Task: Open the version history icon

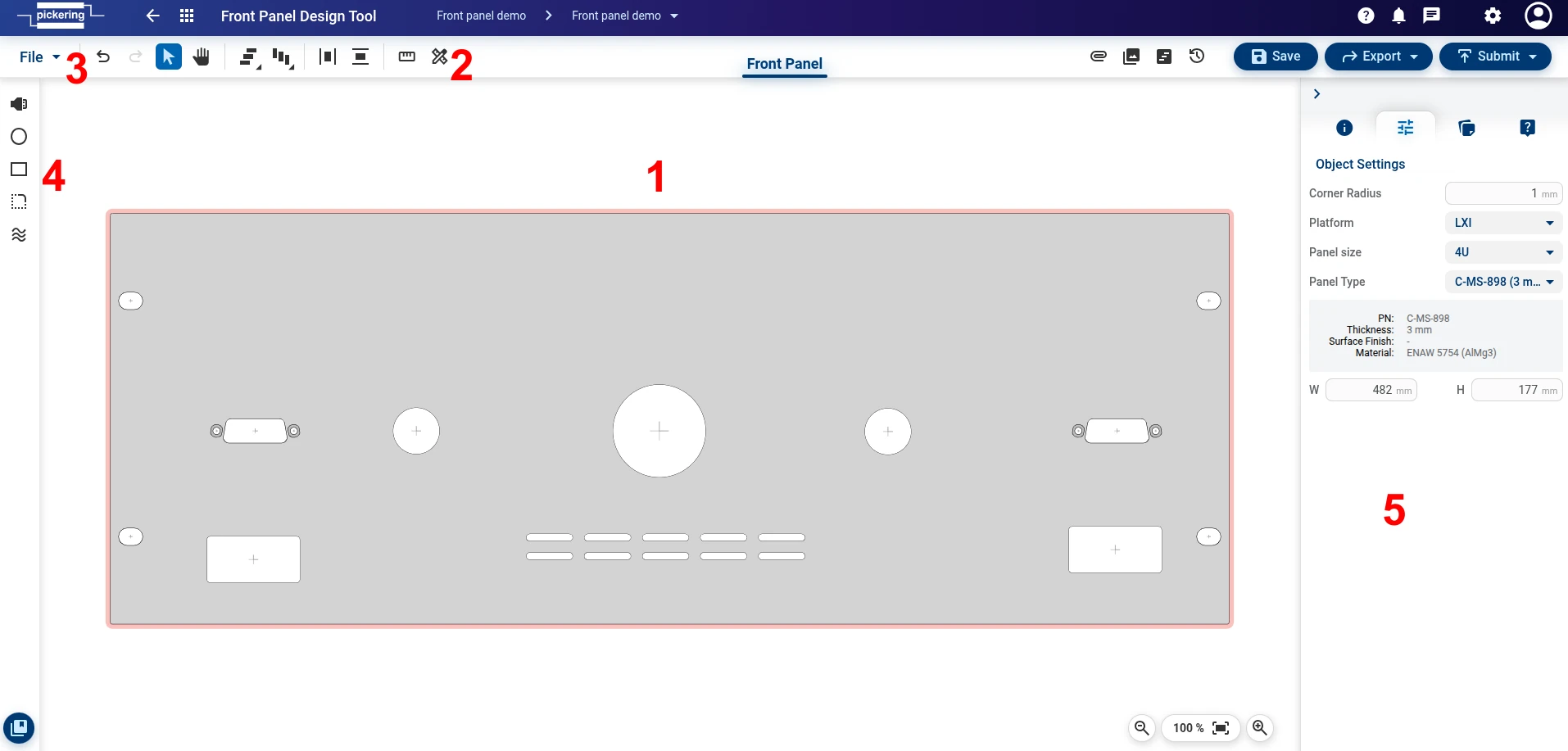Action: click(1197, 57)
